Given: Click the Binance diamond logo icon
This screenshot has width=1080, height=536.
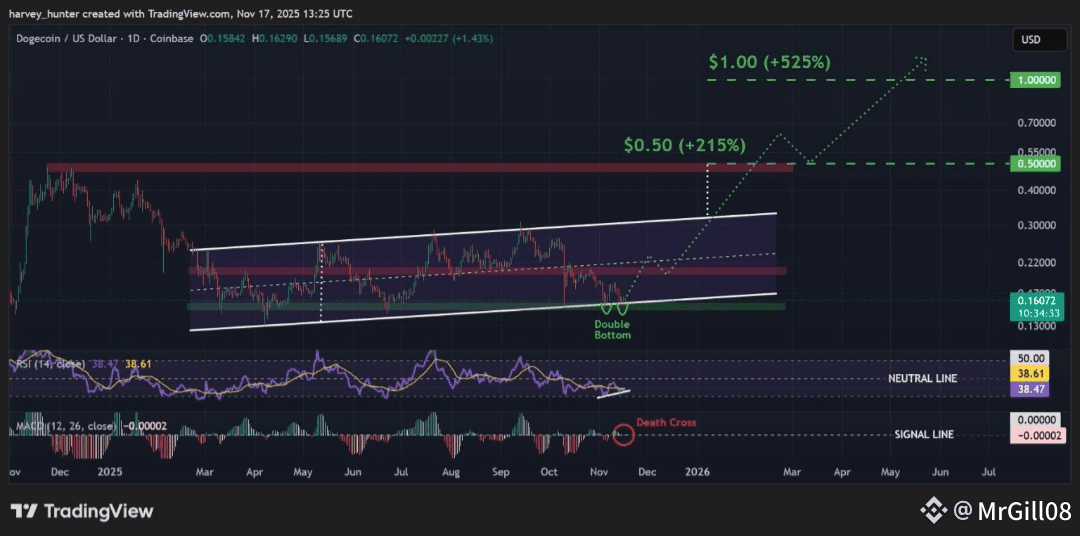Looking at the screenshot, I should point(933,511).
